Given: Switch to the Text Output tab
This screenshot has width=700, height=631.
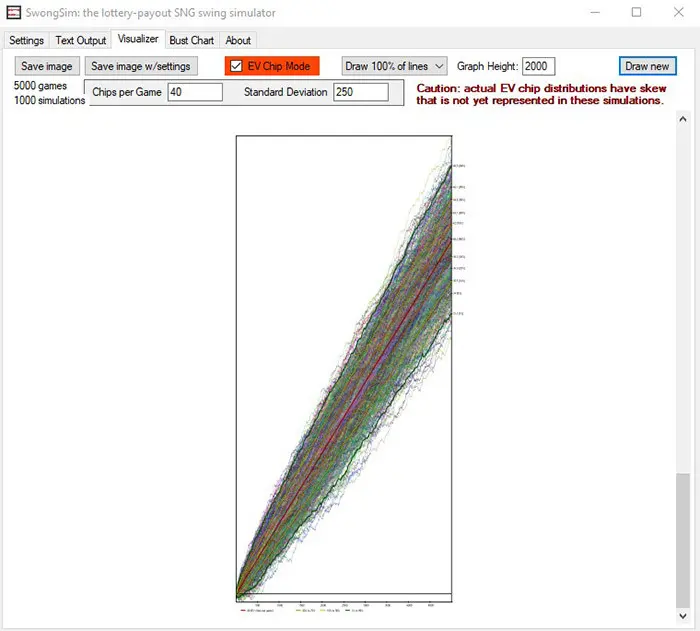Looking at the screenshot, I should coord(81,41).
